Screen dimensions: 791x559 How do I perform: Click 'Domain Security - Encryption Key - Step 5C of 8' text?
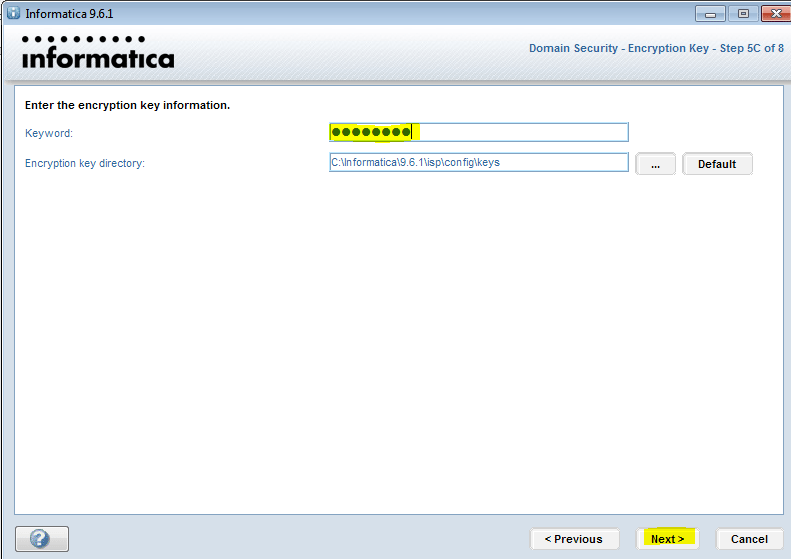coord(656,48)
